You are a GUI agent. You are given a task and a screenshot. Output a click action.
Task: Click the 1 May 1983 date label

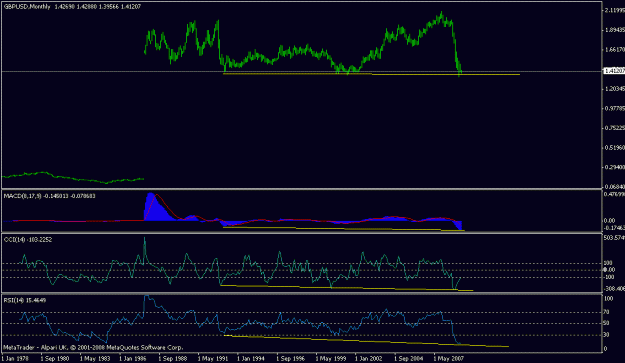click(95, 358)
